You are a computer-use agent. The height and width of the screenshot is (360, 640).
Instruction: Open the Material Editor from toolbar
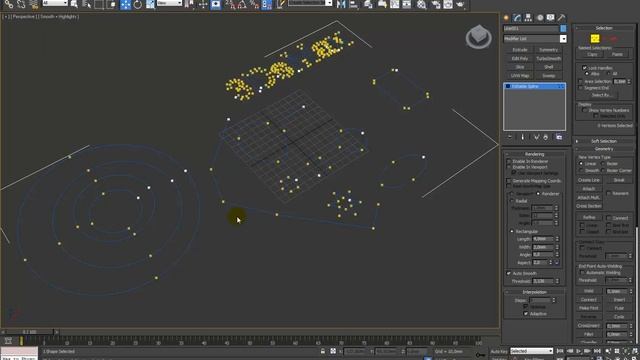click(421, 4)
